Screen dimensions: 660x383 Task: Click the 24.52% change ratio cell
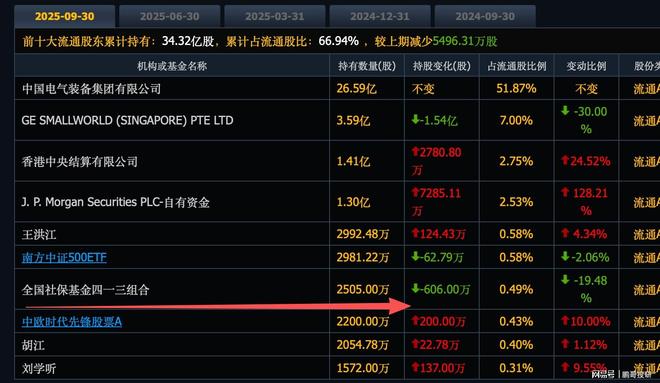(585, 161)
